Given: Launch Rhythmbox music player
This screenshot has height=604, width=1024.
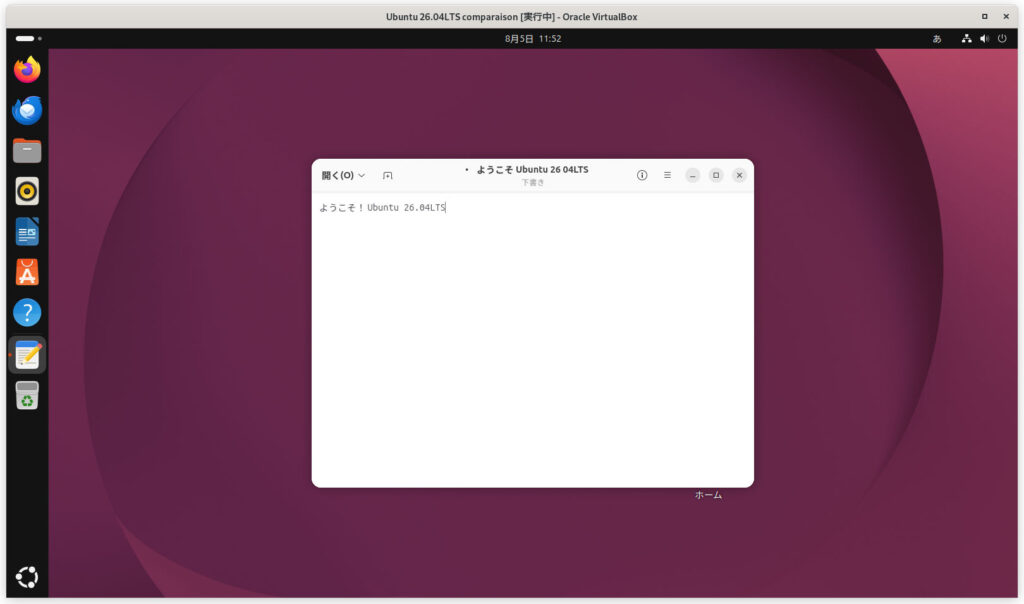Looking at the screenshot, I should pos(27,191).
